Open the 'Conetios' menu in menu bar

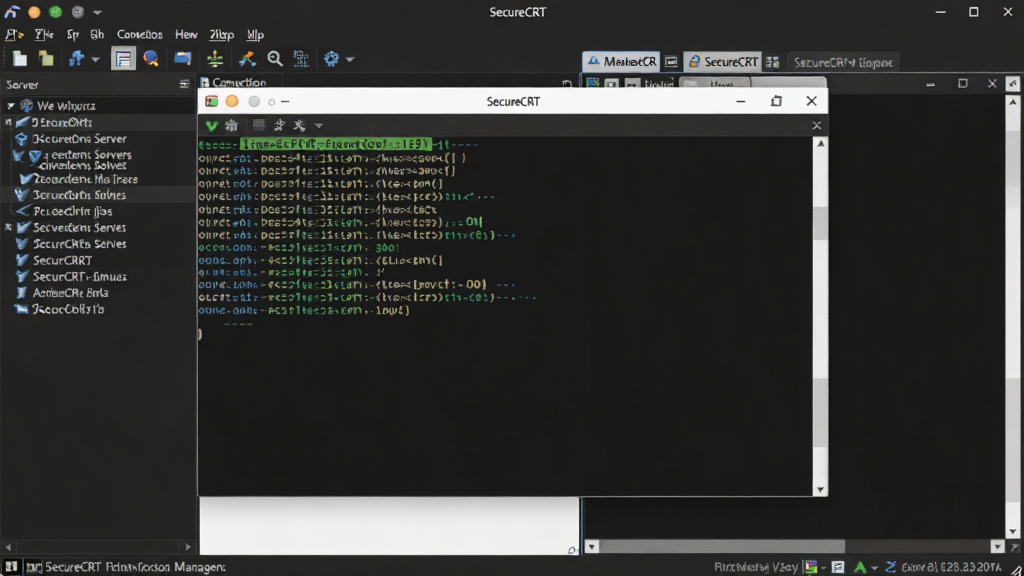click(x=140, y=35)
